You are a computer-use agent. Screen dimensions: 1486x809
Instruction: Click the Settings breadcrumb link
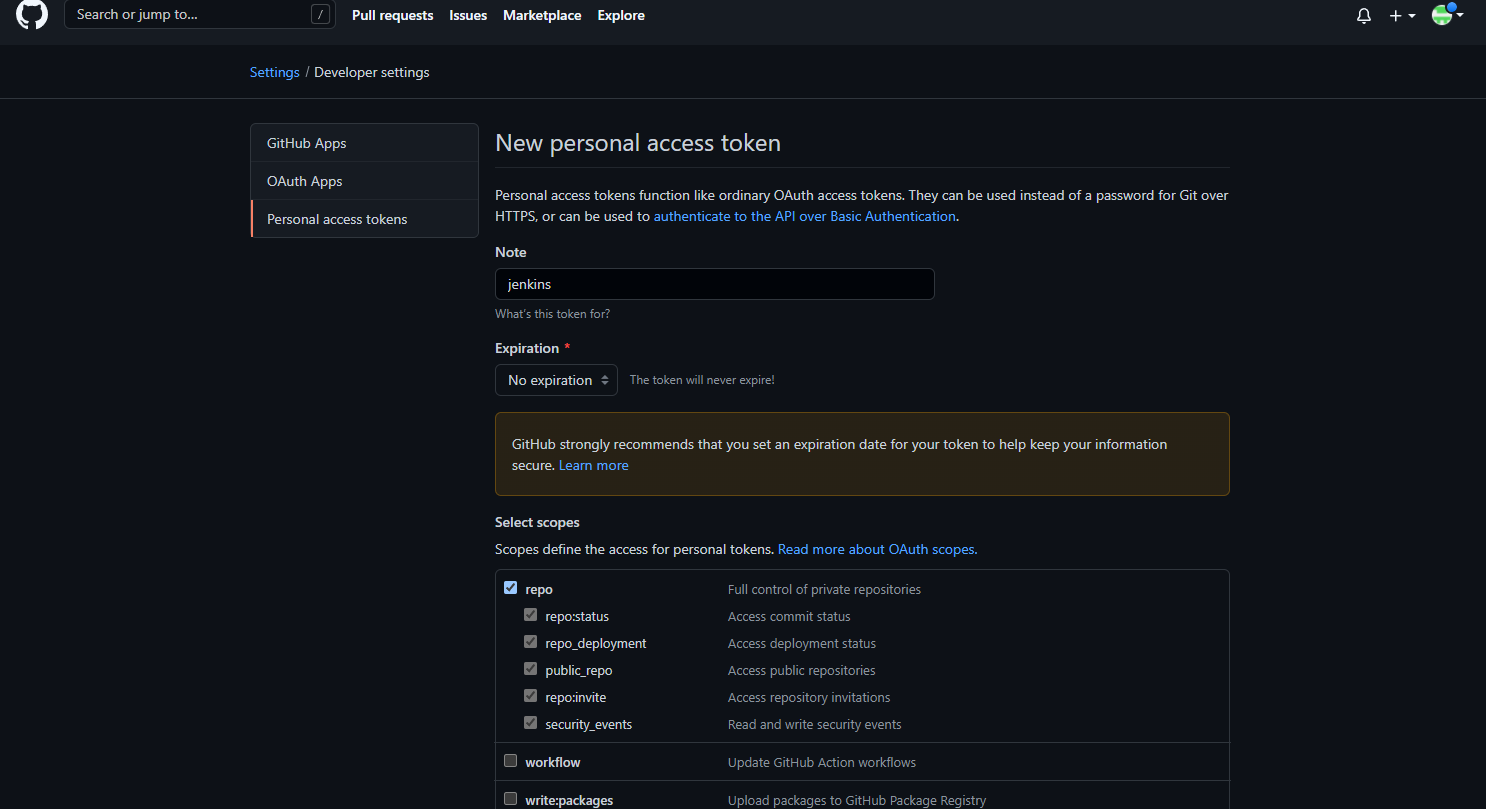[x=275, y=72]
